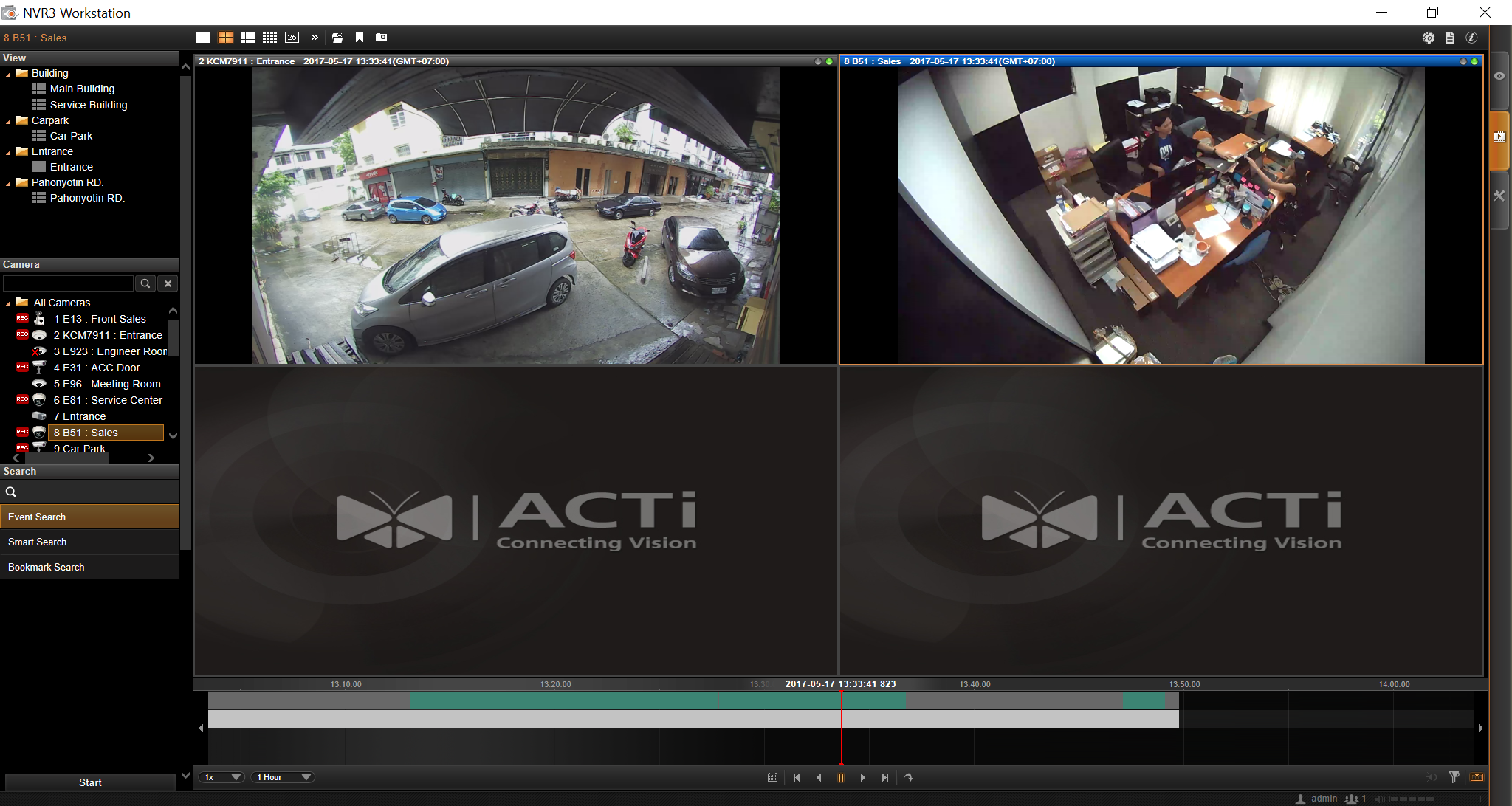Open Event Search
This screenshot has width=1512, height=806.
[89, 517]
